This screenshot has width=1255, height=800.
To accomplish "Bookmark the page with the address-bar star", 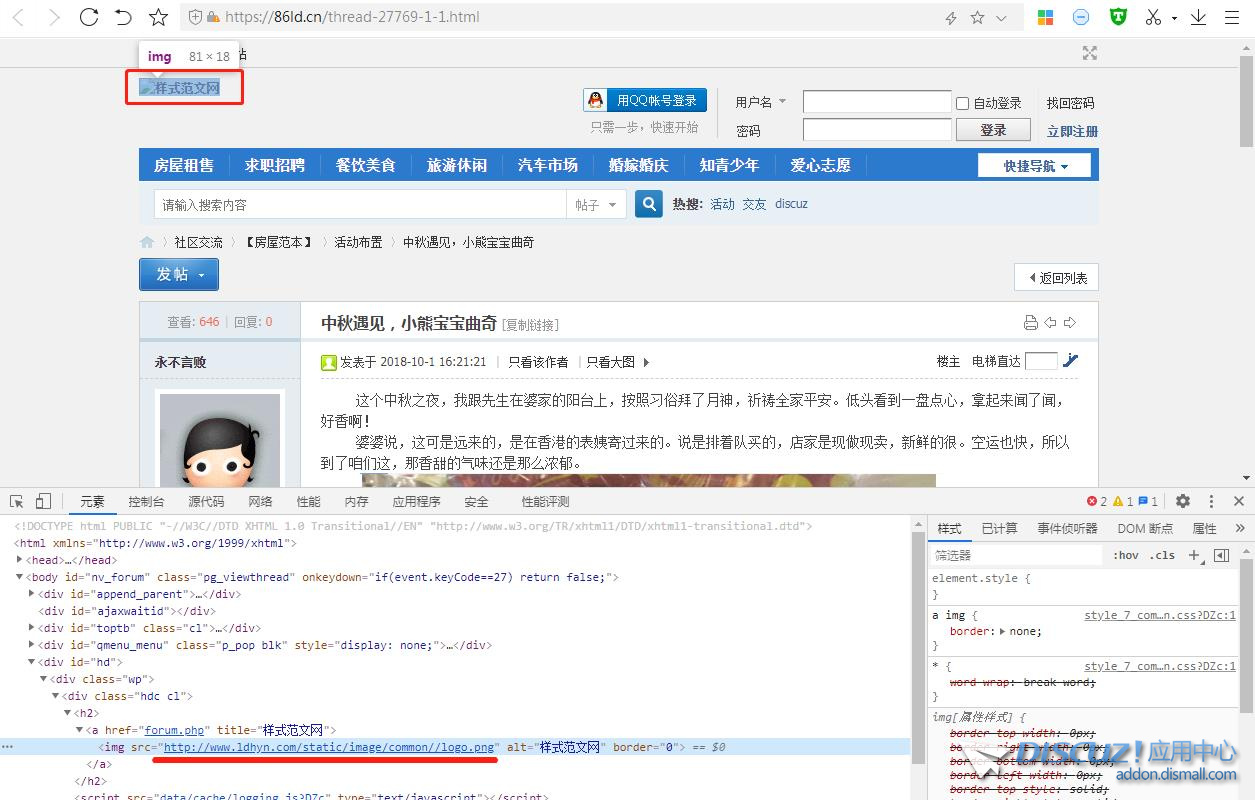I will pyautogui.click(x=977, y=17).
